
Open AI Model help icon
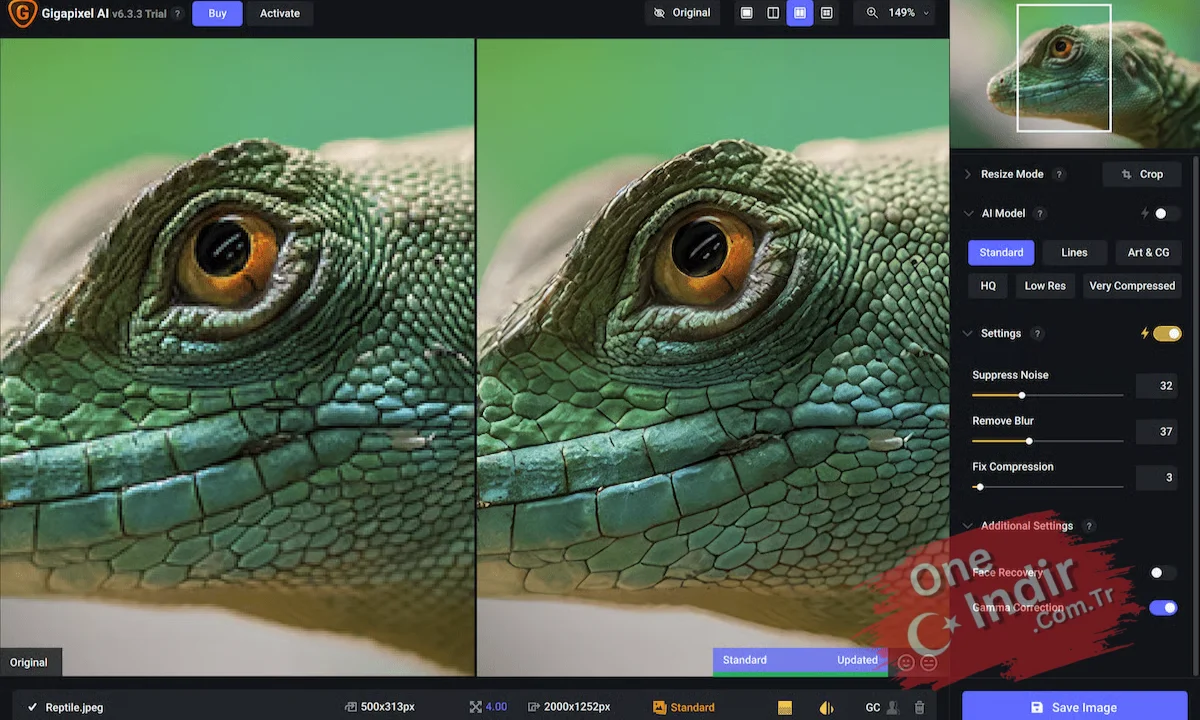[1039, 213]
